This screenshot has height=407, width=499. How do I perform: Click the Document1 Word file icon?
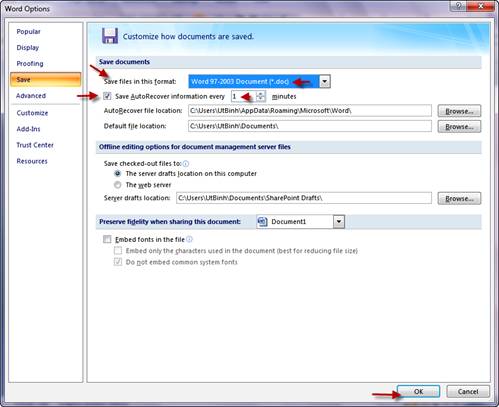(x=263, y=221)
